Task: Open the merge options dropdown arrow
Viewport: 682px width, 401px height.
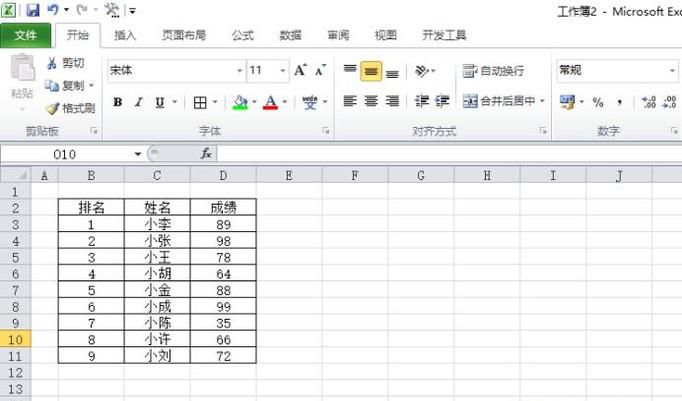Action: coord(542,101)
